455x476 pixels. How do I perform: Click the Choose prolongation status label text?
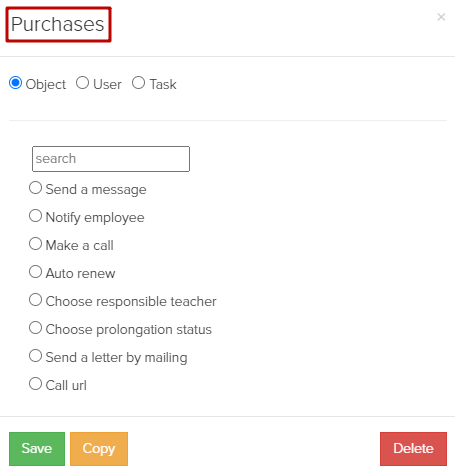tap(129, 329)
